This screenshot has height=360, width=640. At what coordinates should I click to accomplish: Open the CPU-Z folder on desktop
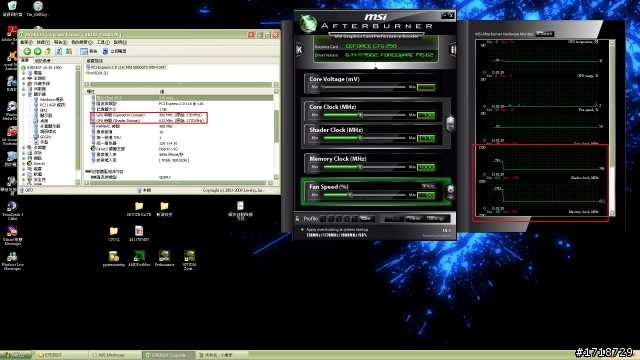pyautogui.click(x=114, y=234)
